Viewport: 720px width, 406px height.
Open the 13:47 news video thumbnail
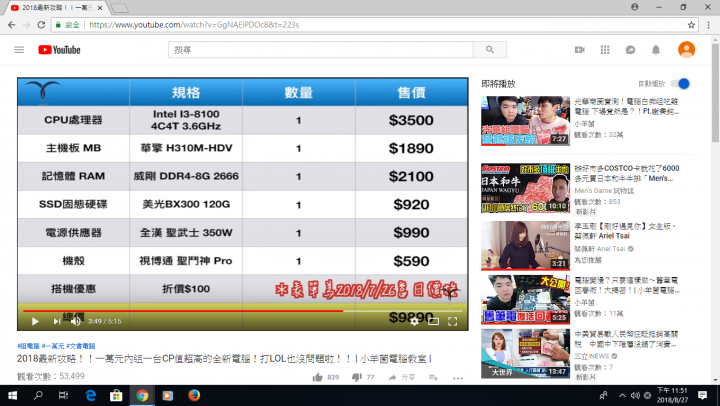point(525,354)
